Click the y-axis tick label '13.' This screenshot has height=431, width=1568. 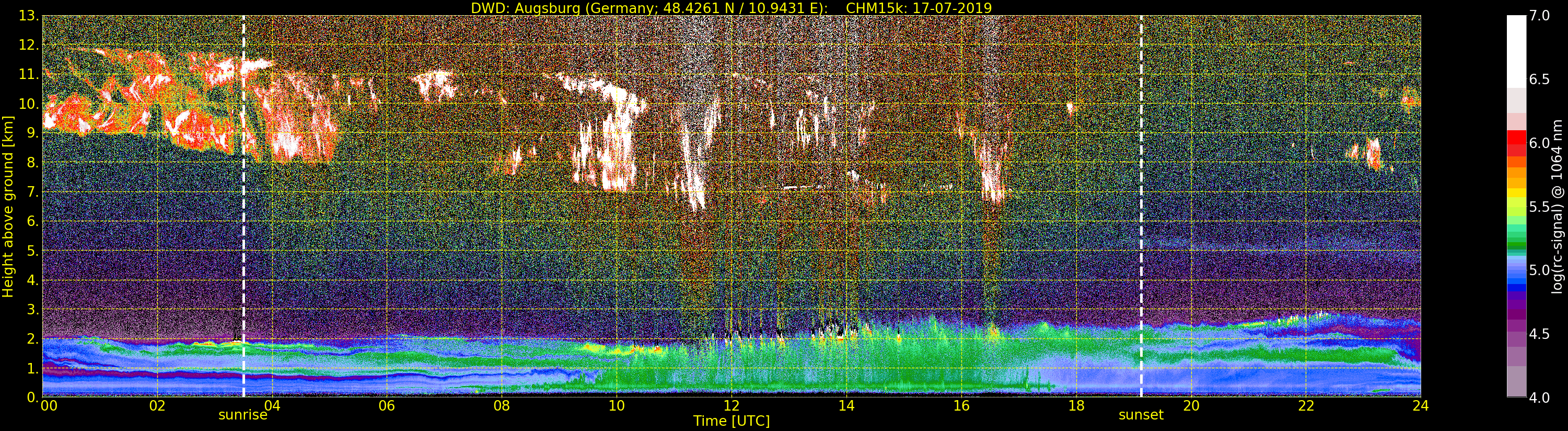(x=29, y=16)
